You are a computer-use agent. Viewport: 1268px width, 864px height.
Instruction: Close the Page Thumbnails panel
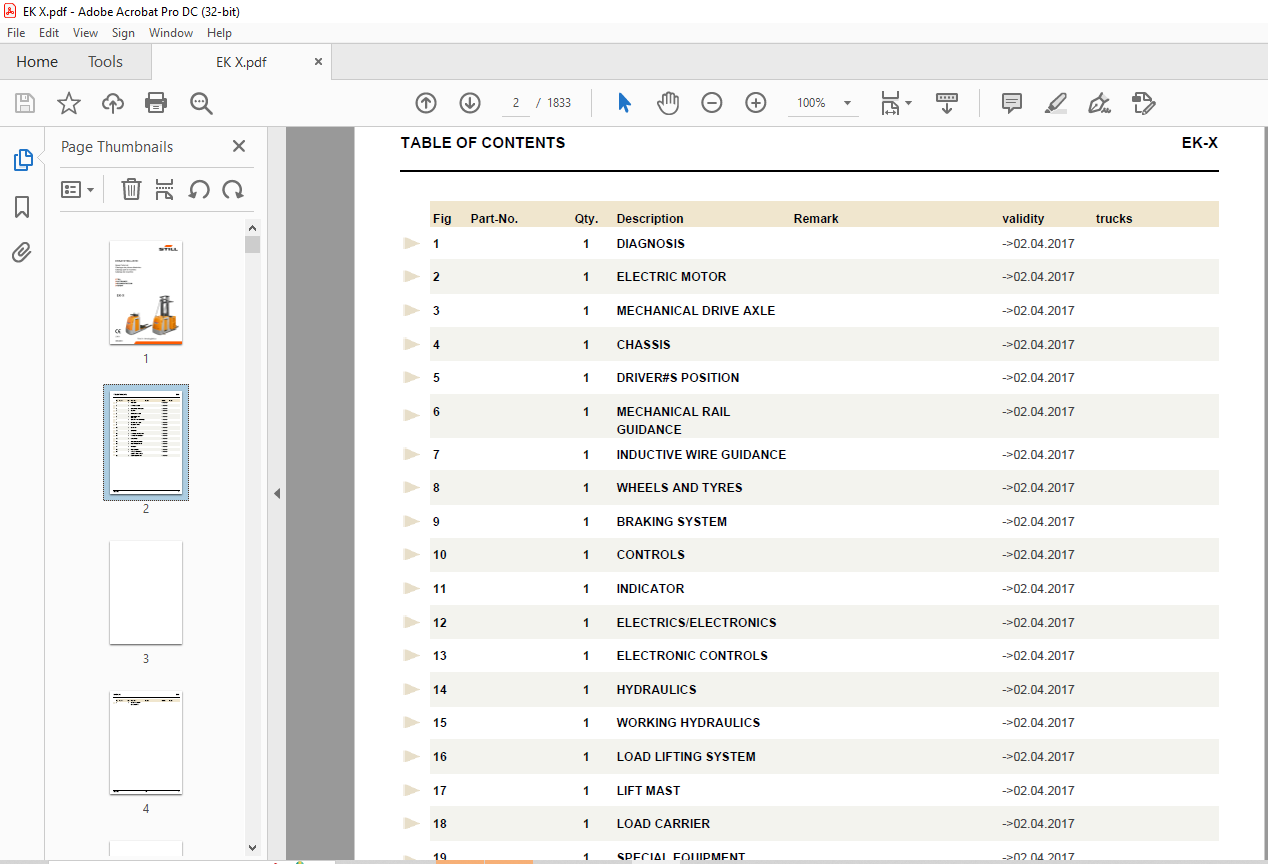pyautogui.click(x=239, y=146)
